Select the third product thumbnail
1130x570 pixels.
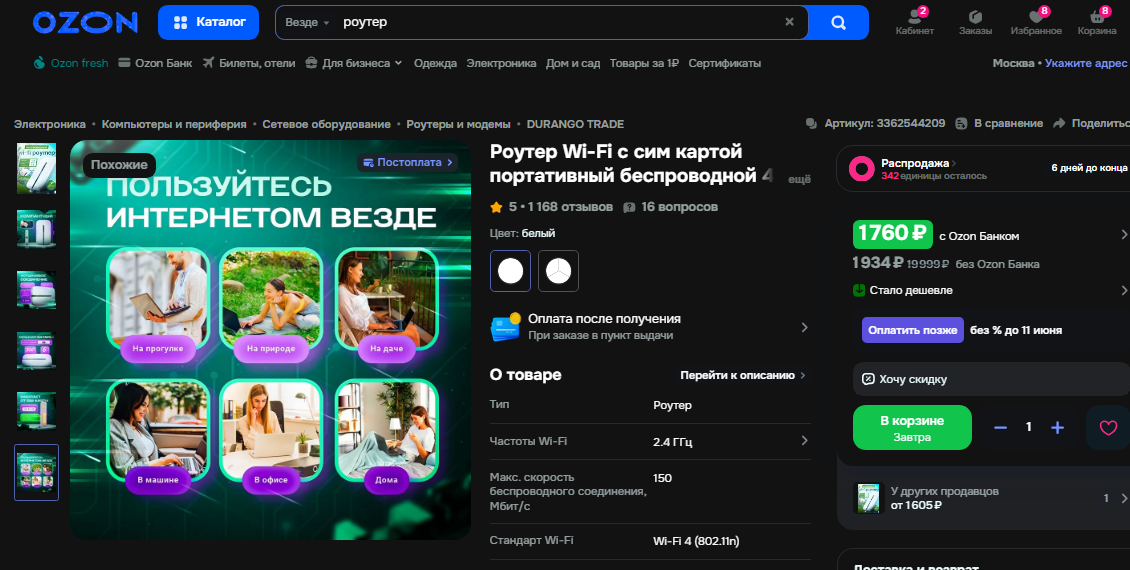(x=36, y=290)
